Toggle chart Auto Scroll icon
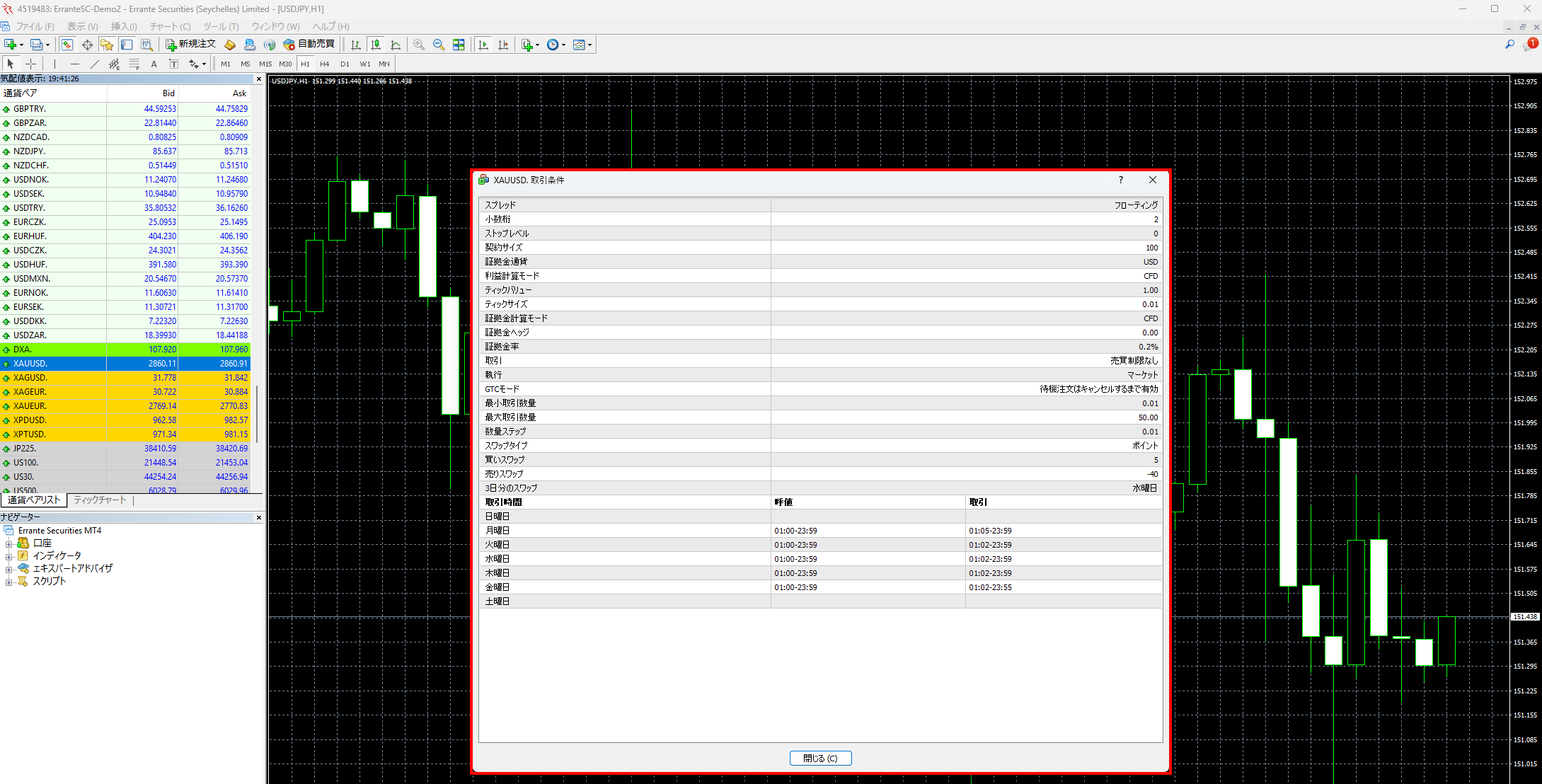The width and height of the screenshot is (1542, 784). pyautogui.click(x=483, y=45)
